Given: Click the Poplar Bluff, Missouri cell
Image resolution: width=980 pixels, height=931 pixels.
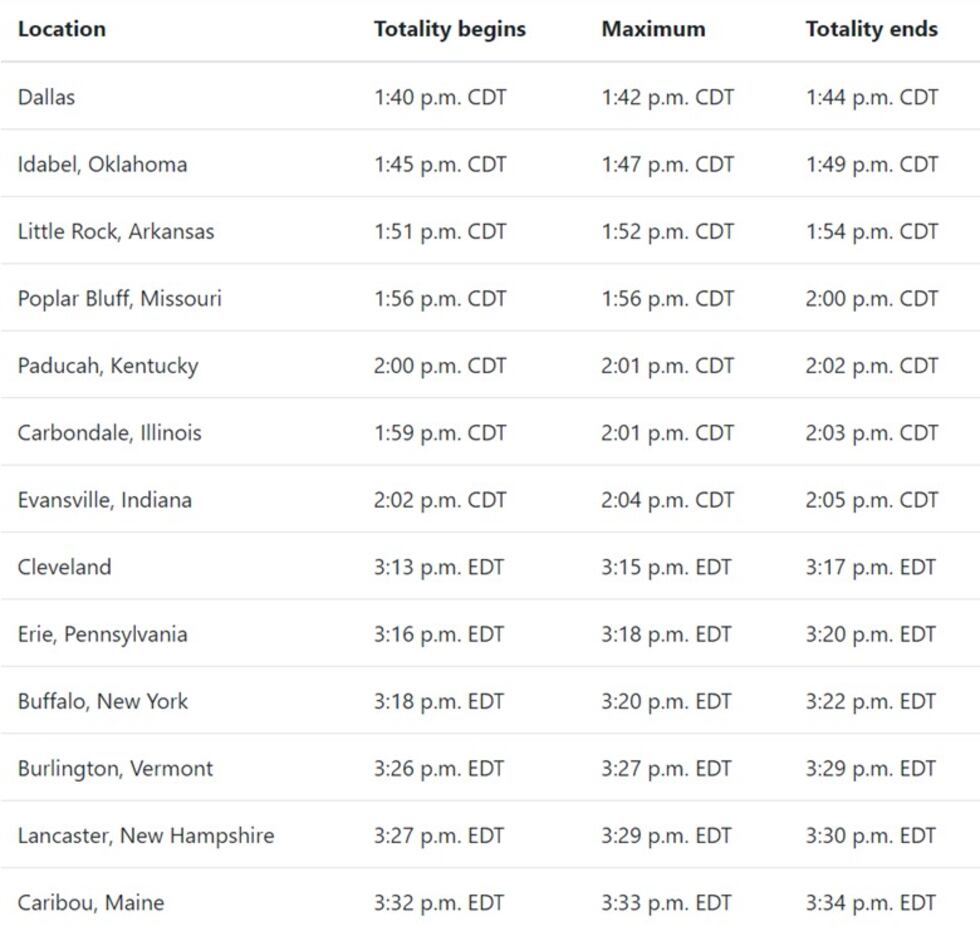Looking at the screenshot, I should [119, 298].
